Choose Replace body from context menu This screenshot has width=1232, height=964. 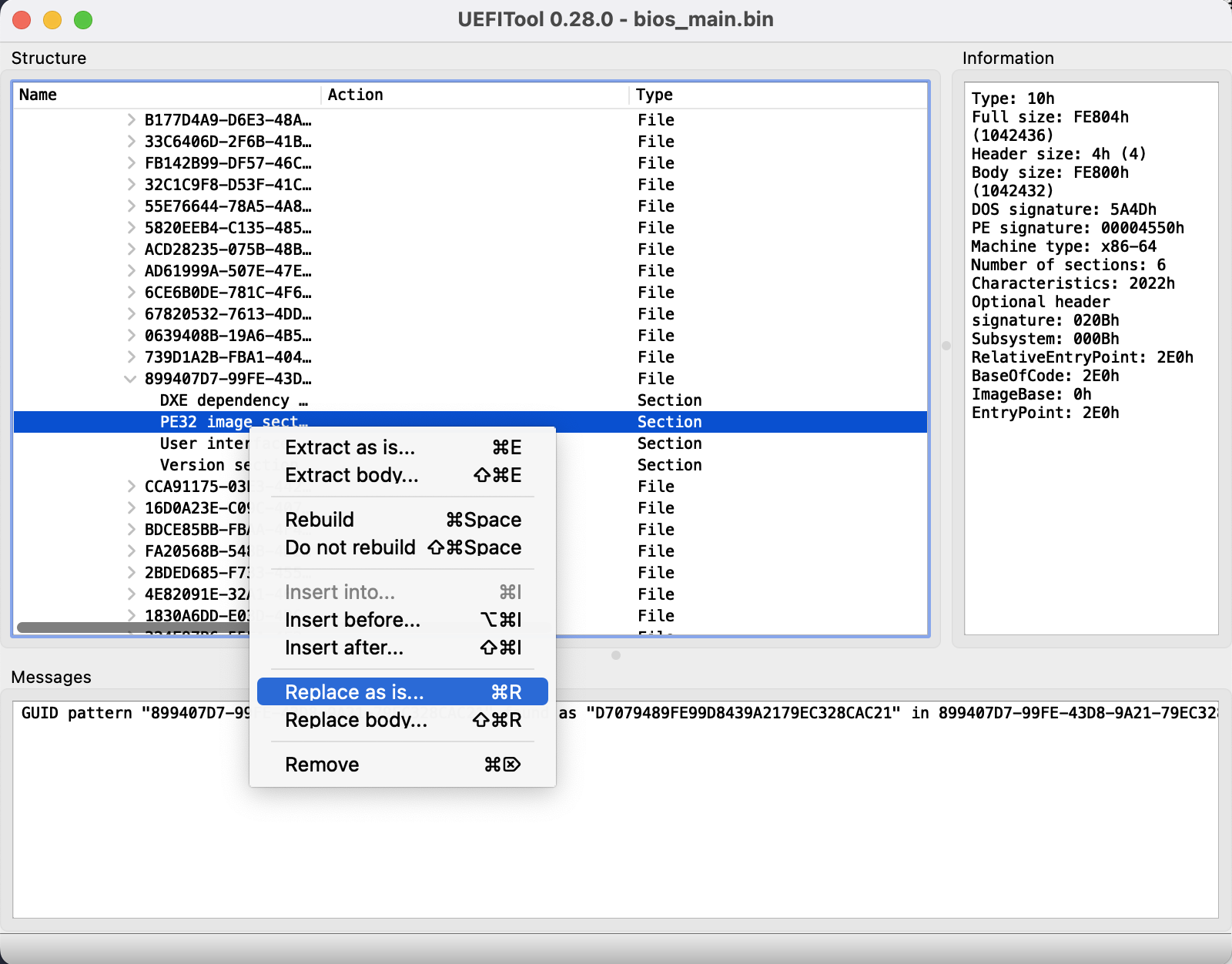click(403, 720)
